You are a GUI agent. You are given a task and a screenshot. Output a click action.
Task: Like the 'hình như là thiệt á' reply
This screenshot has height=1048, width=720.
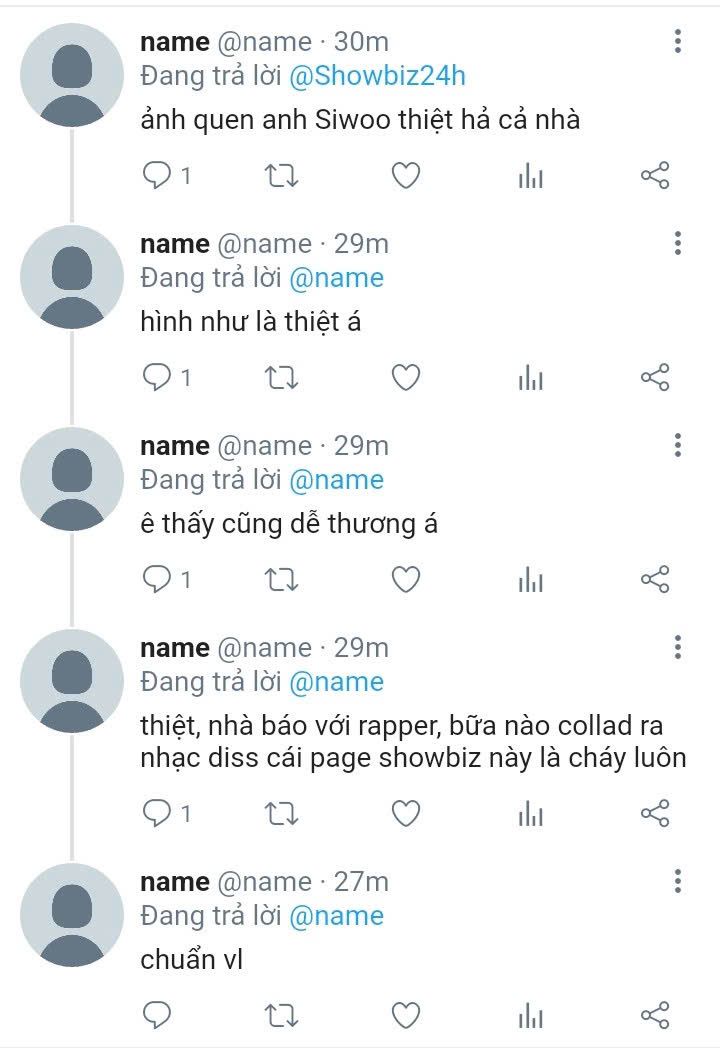[405, 378]
